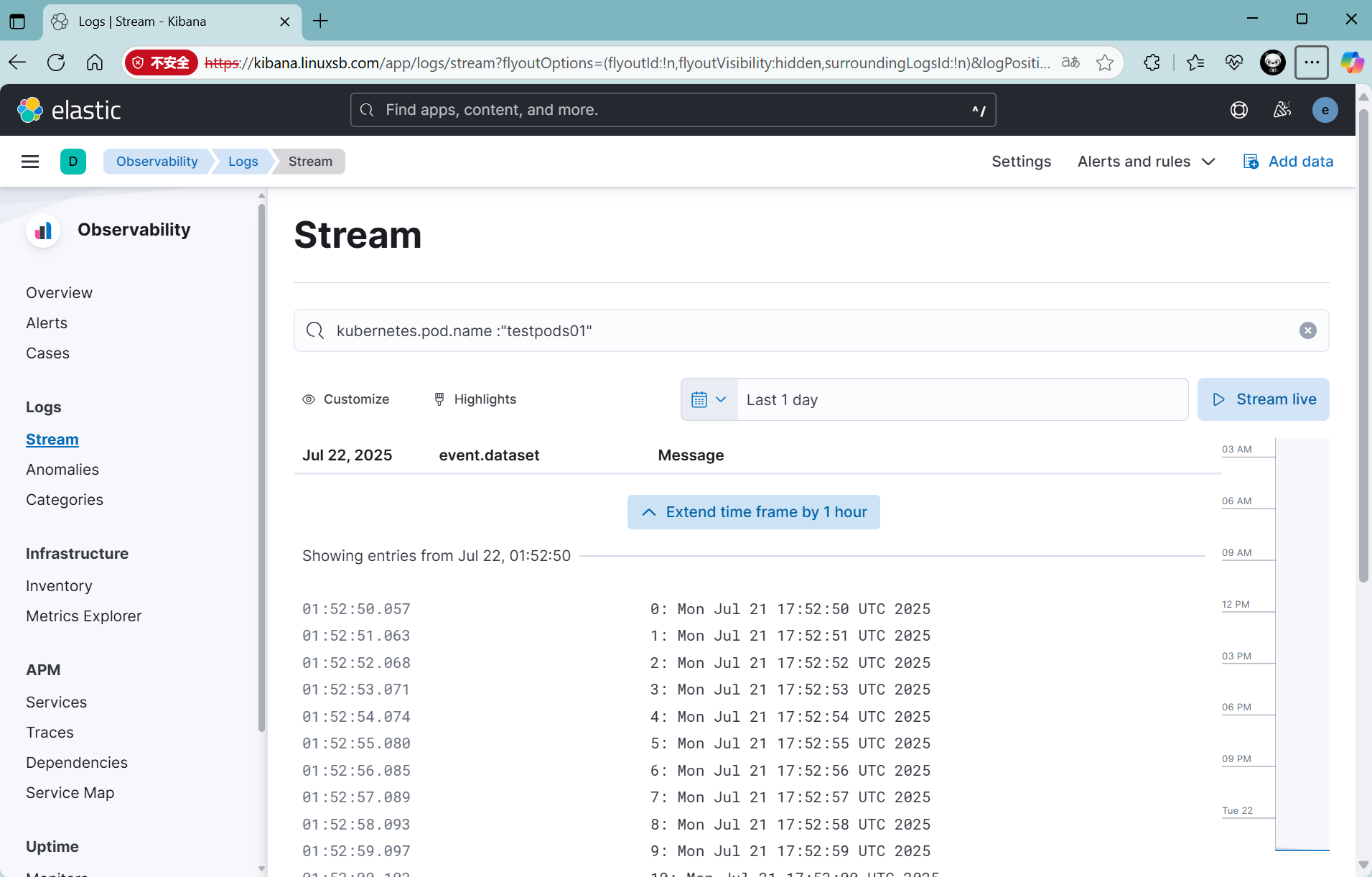Click the Elastic logo in header
Screen dimensions: 1372x877
[69, 110]
